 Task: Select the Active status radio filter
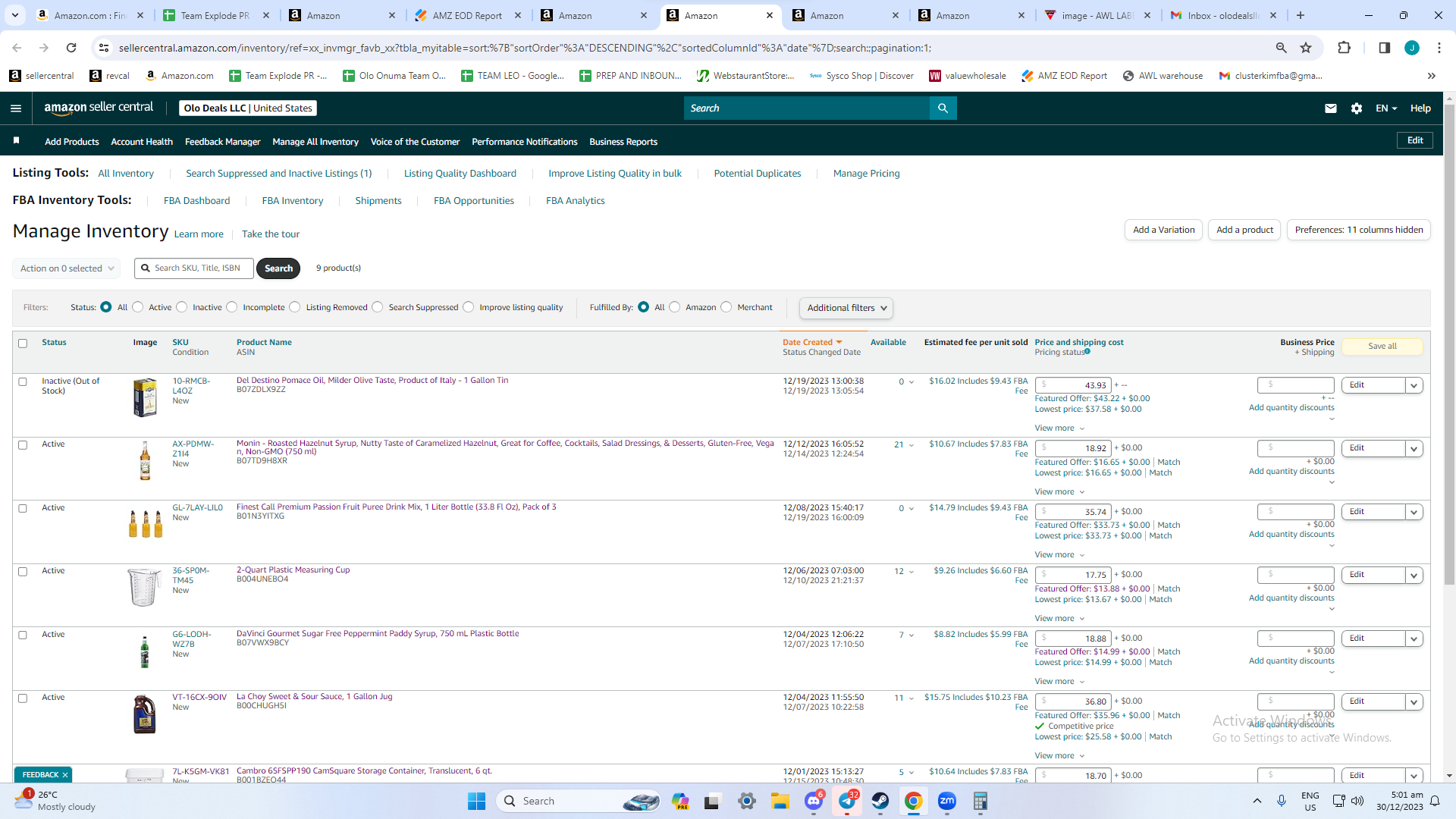click(137, 307)
